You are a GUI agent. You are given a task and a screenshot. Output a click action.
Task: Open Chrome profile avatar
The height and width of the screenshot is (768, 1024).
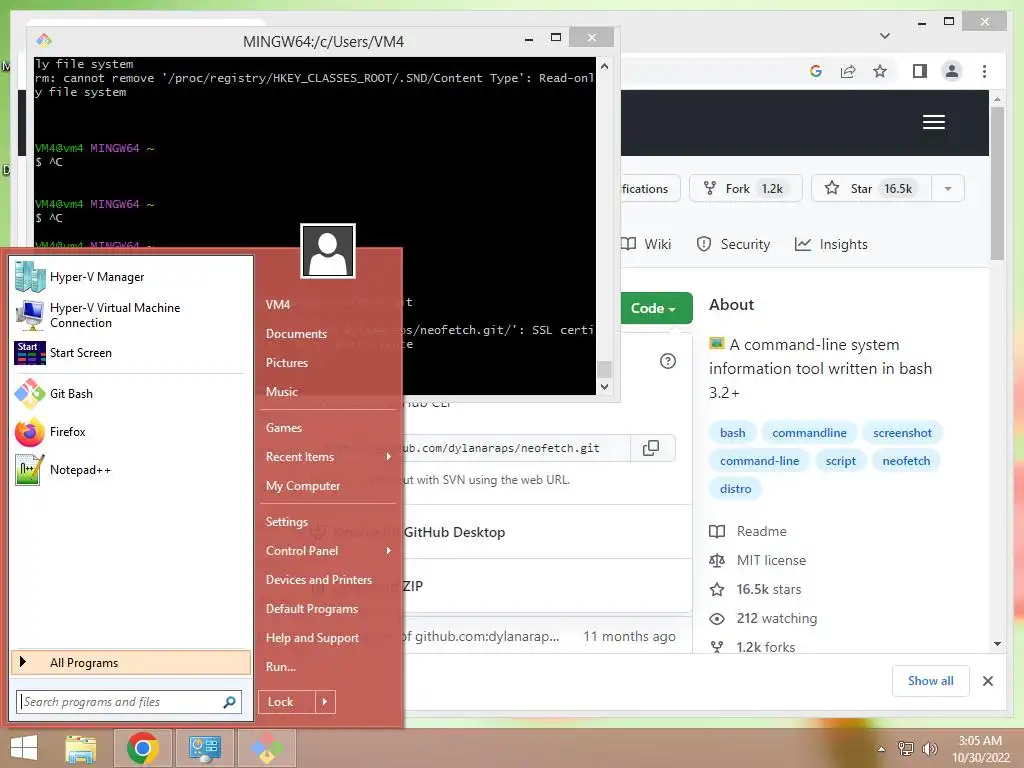click(x=952, y=71)
